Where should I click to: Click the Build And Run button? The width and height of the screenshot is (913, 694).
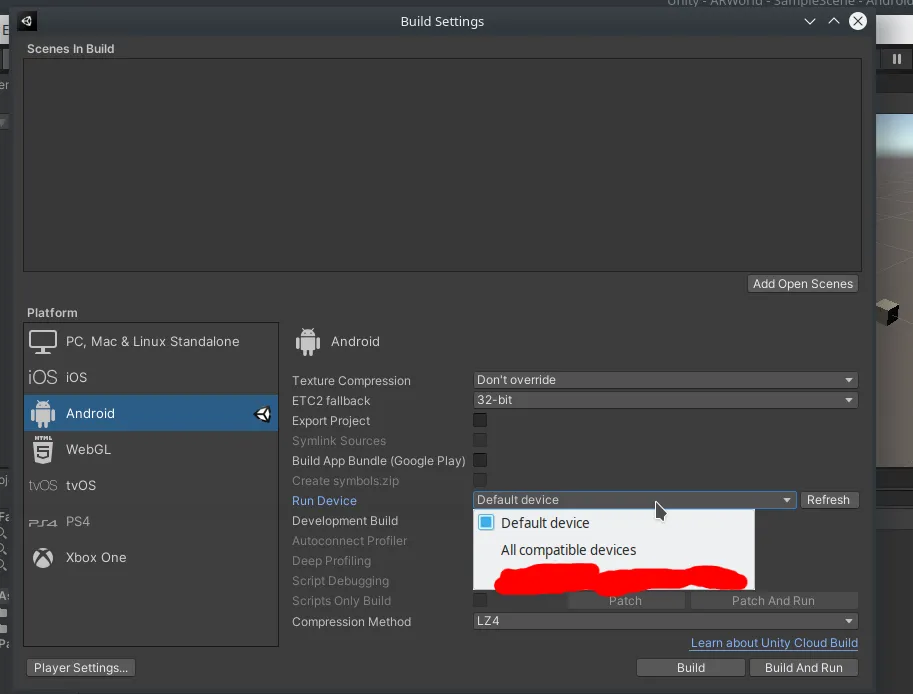(804, 668)
